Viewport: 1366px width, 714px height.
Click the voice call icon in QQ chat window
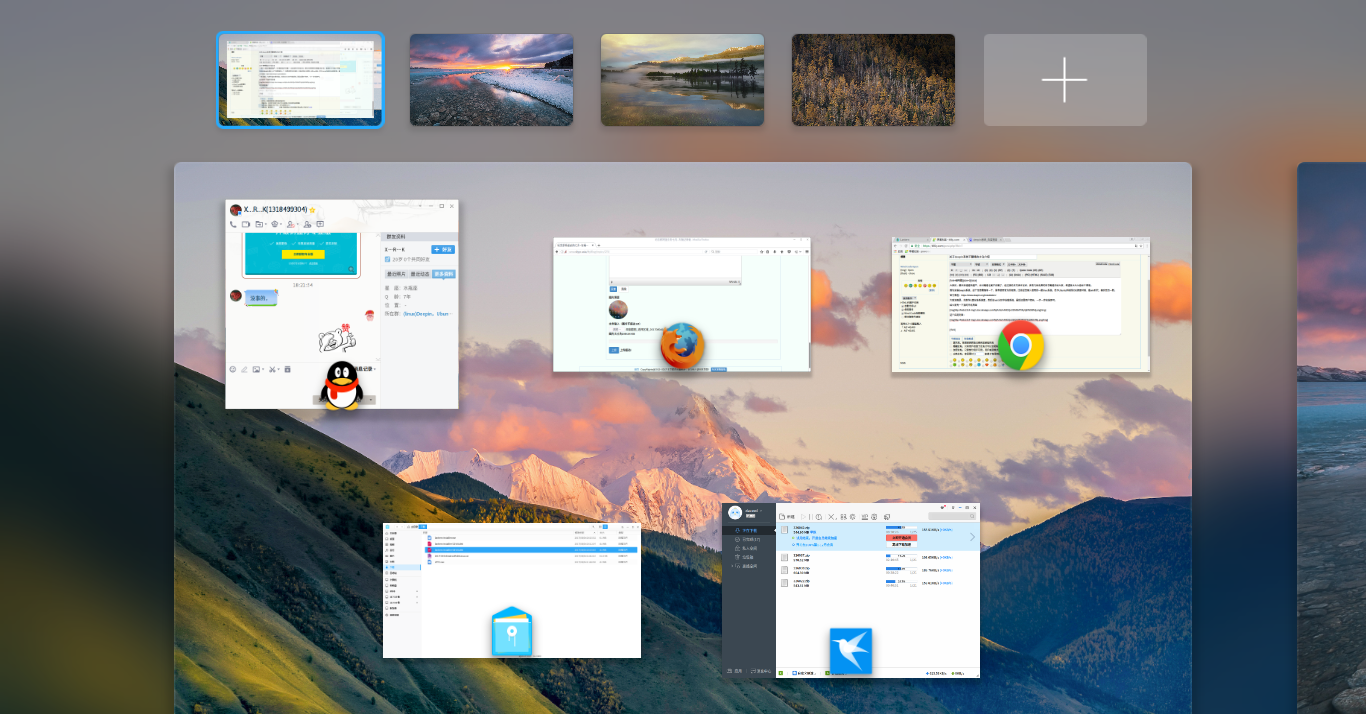(234, 224)
